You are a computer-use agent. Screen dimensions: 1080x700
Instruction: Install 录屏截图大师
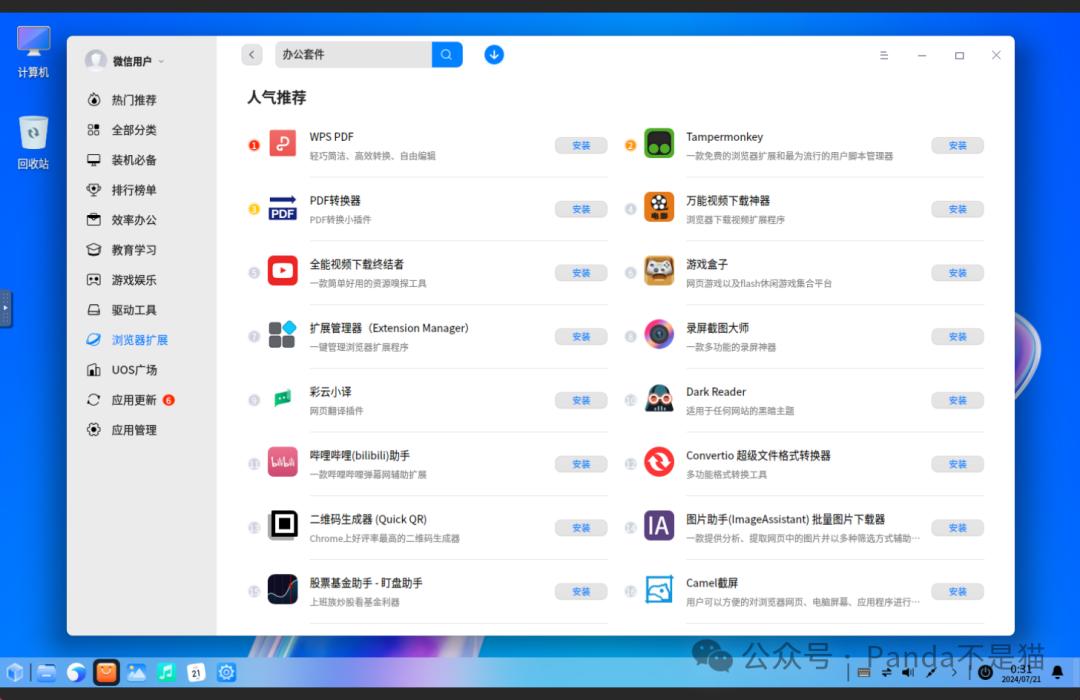(x=957, y=337)
